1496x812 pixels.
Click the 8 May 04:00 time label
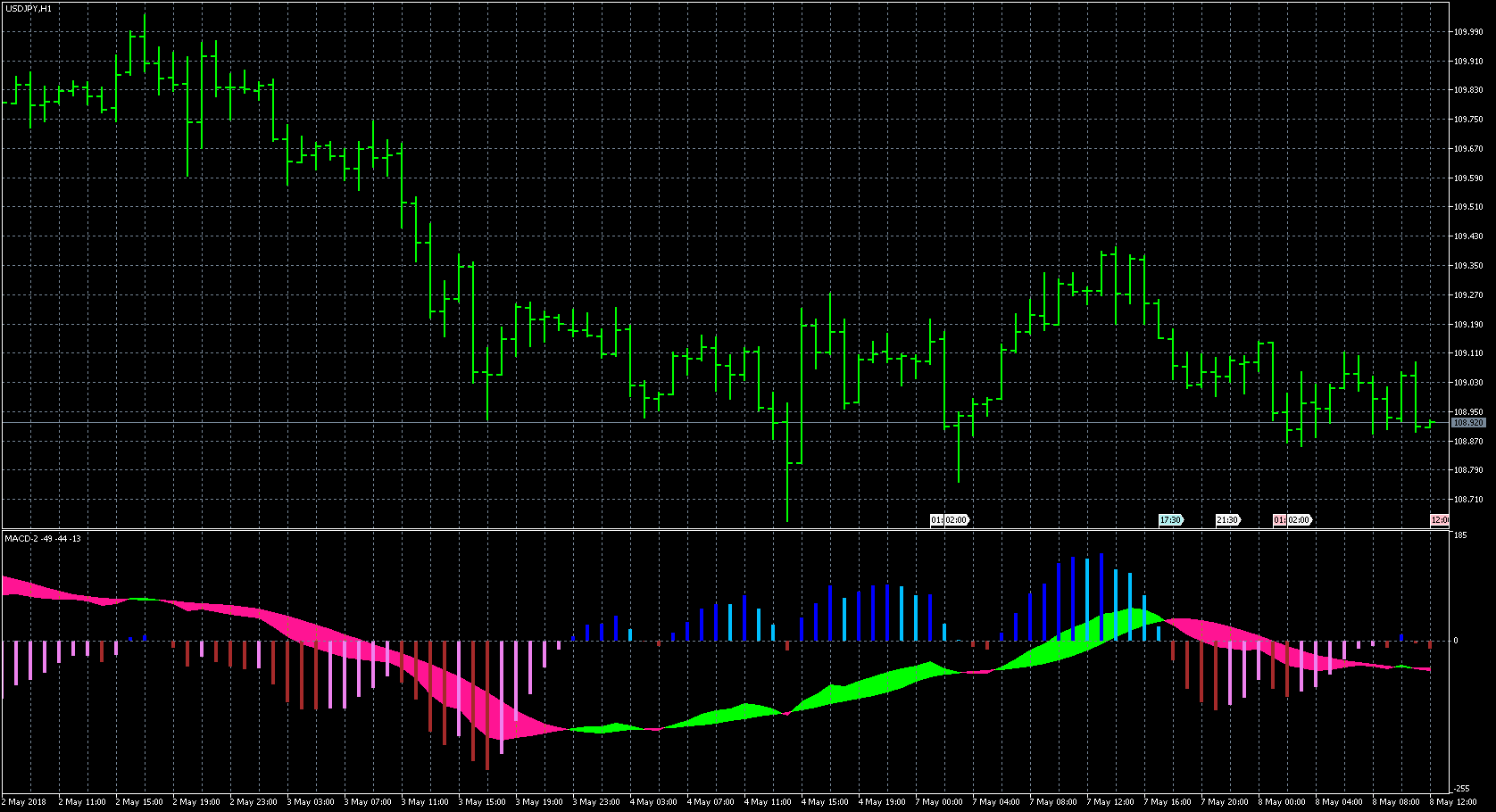[1339, 802]
